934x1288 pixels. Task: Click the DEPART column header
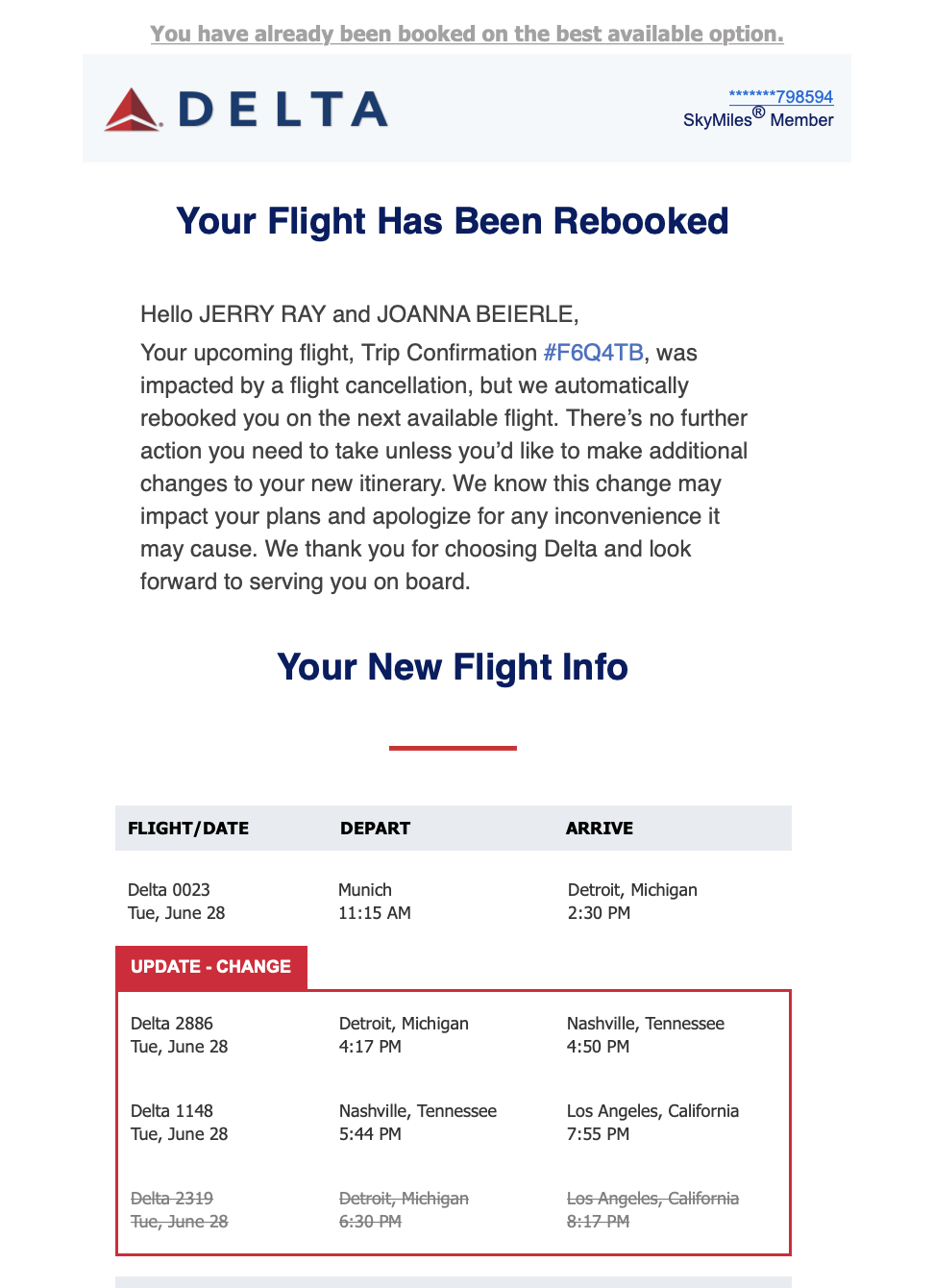pos(375,829)
